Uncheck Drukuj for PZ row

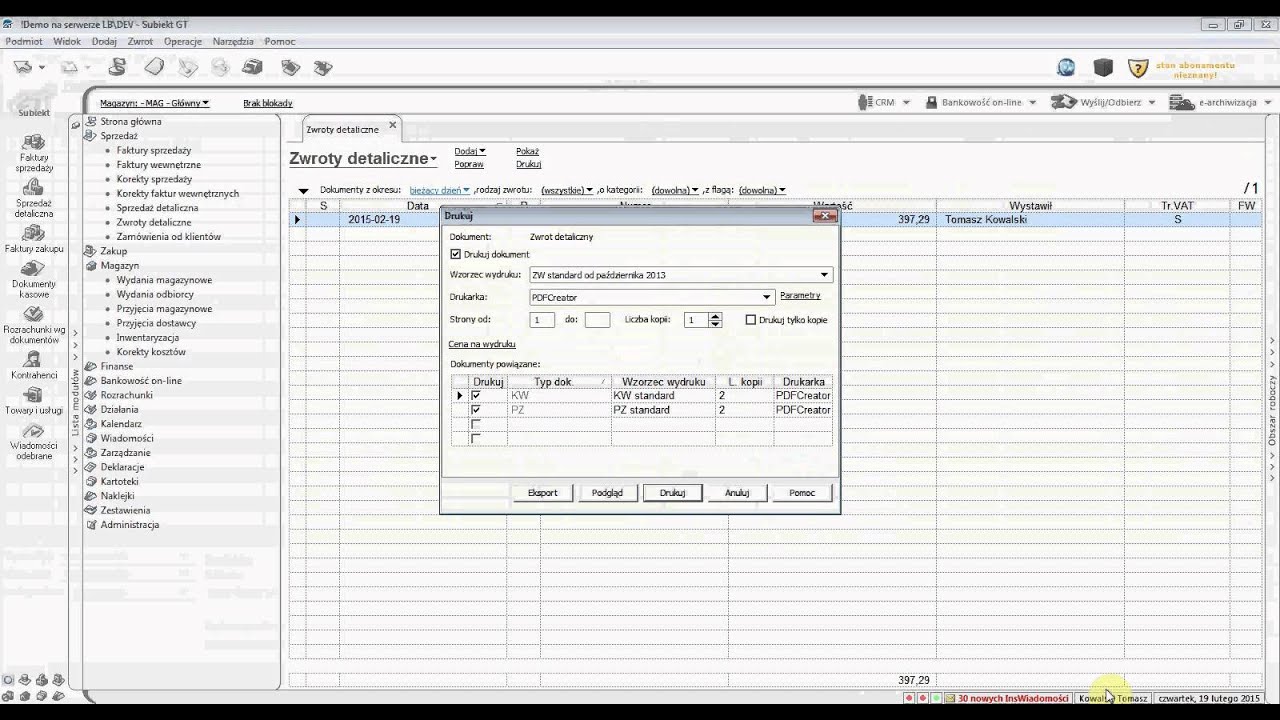coord(476,410)
